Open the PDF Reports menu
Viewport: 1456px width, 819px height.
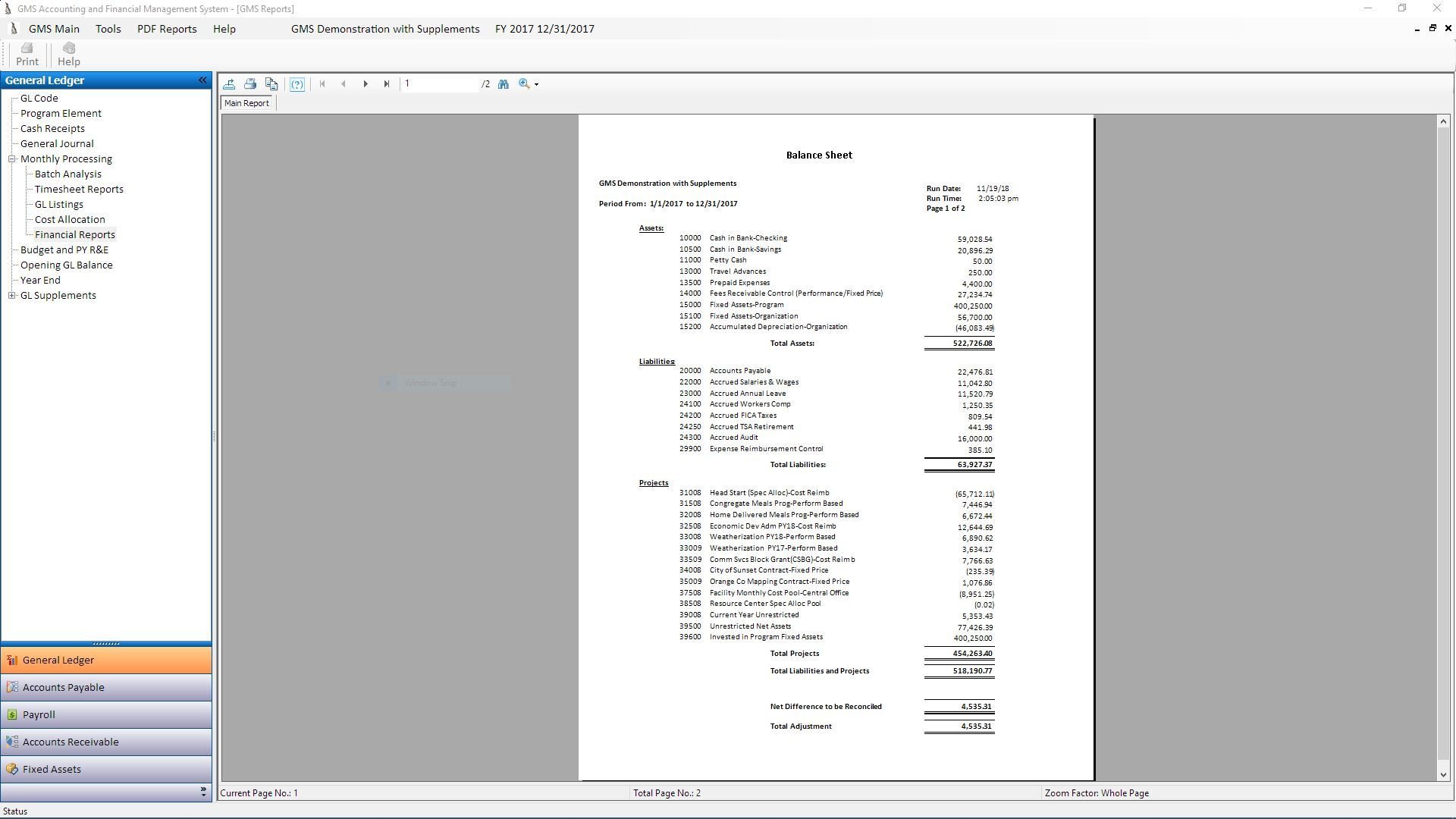point(167,29)
